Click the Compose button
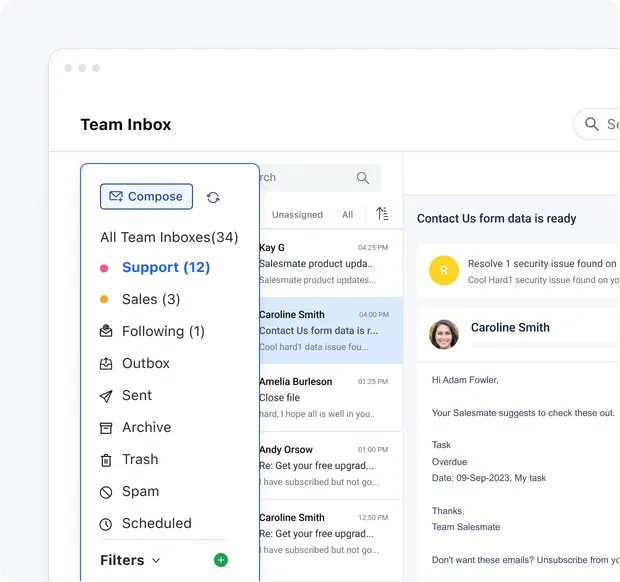 [x=146, y=197]
